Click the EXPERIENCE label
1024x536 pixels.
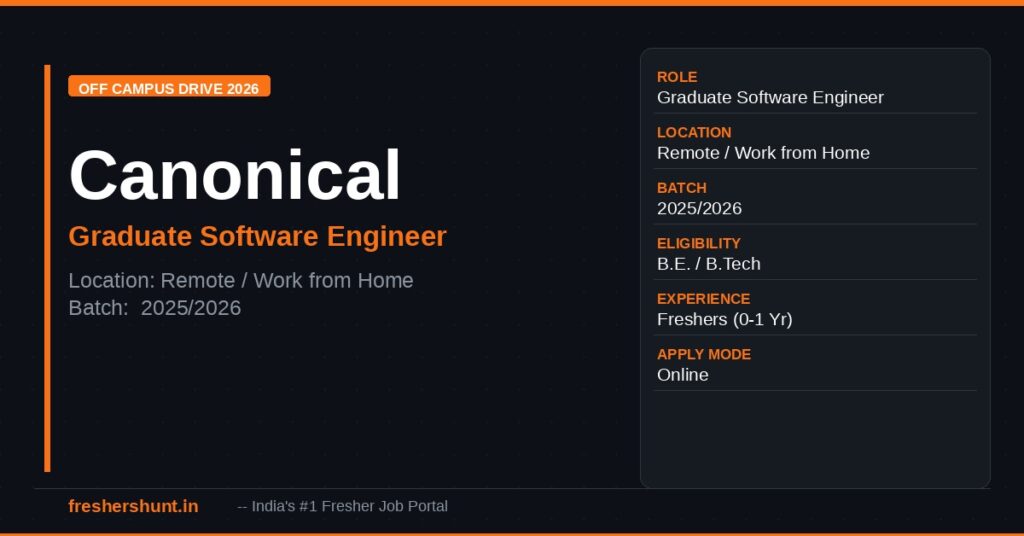tap(703, 299)
